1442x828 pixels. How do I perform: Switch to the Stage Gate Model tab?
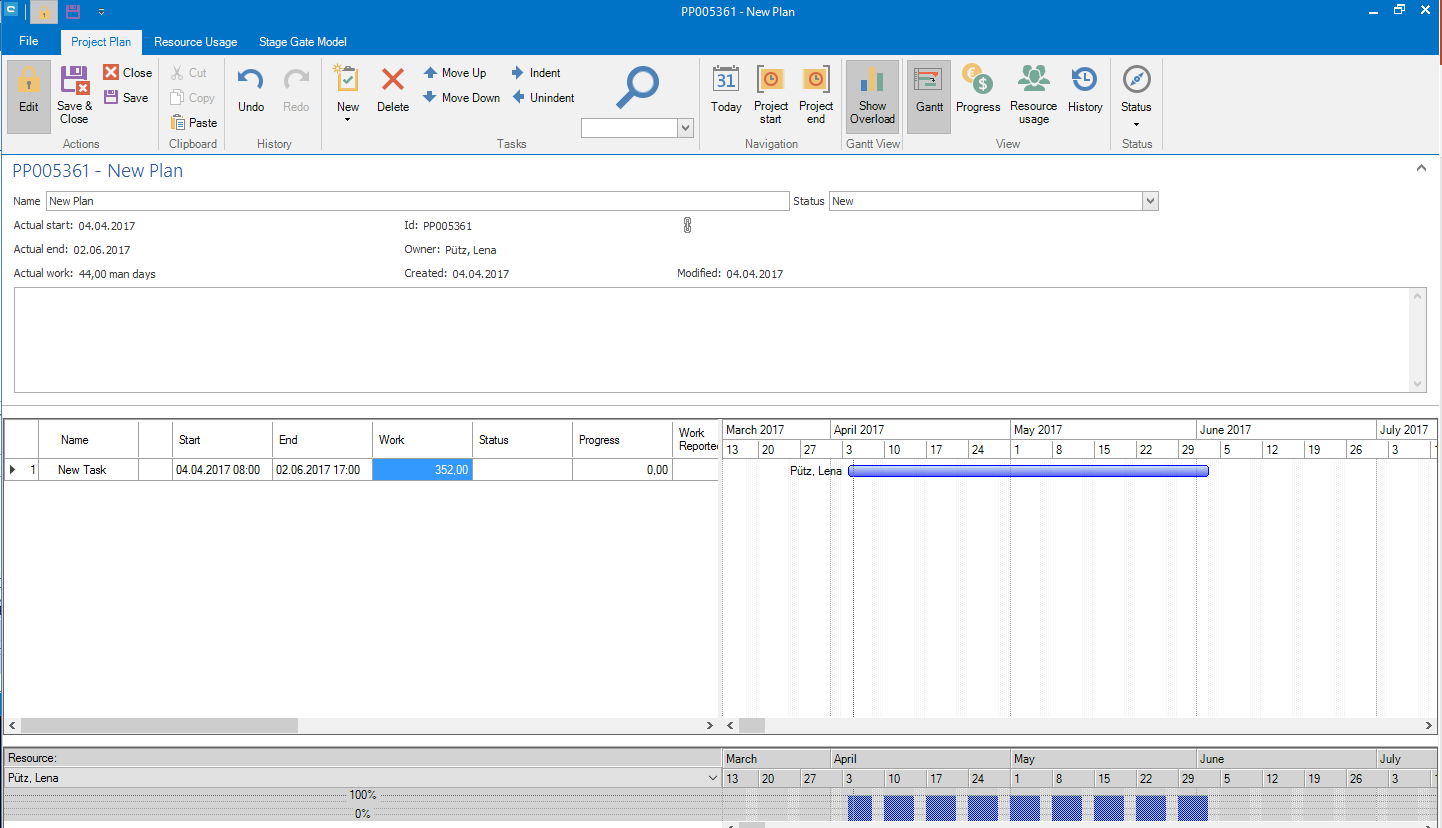(302, 42)
